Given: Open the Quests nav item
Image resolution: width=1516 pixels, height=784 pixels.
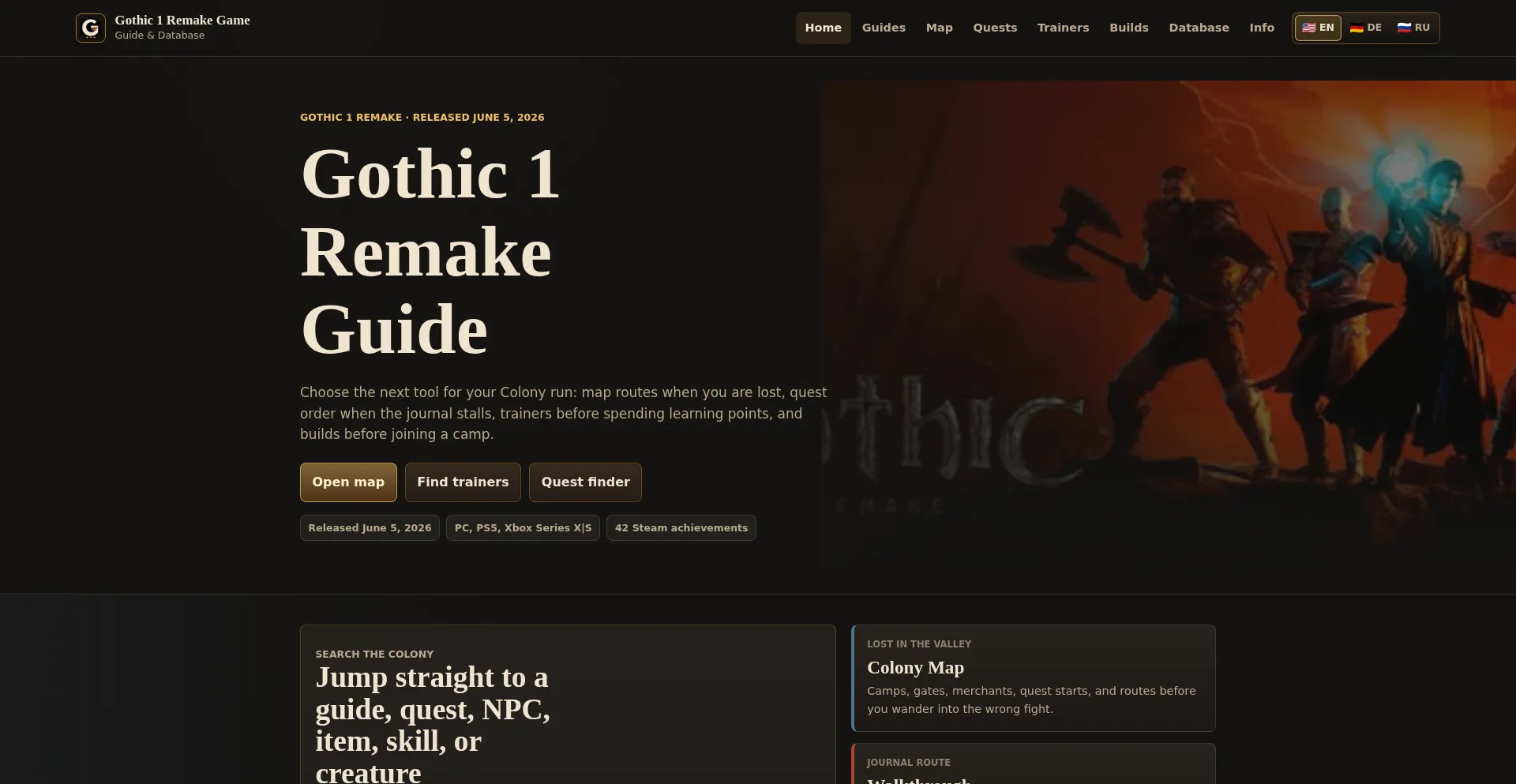Looking at the screenshot, I should click(x=995, y=28).
